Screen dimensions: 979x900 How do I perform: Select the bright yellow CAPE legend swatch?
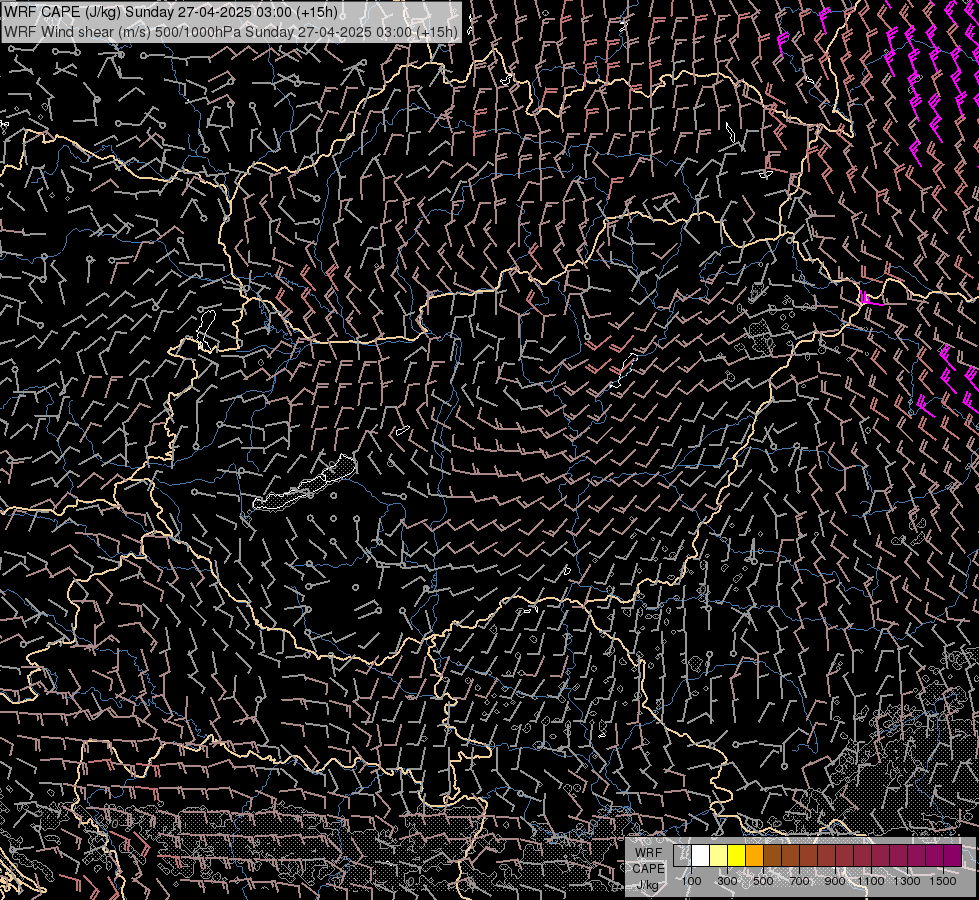coord(737,856)
